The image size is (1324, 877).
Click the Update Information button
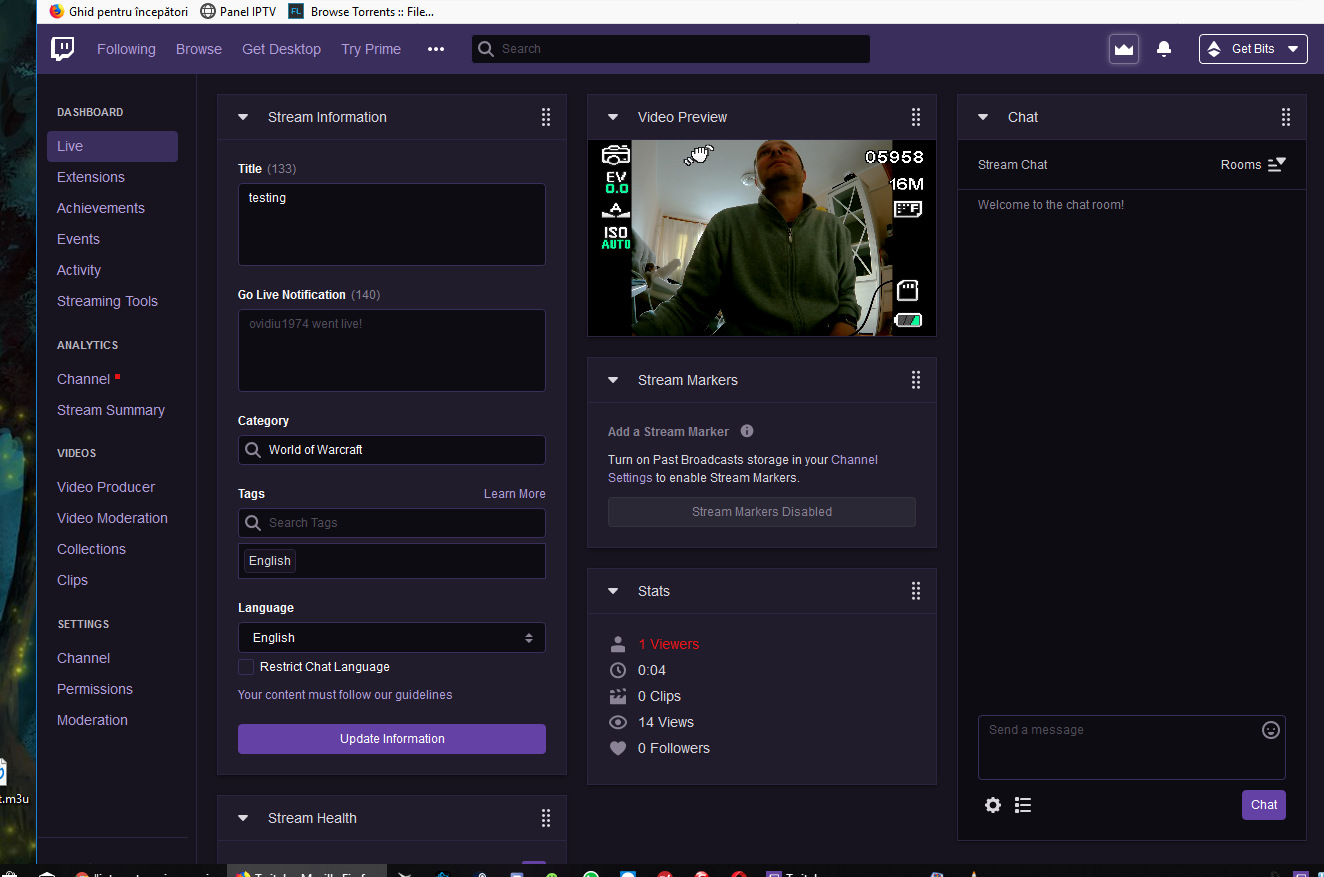pyautogui.click(x=392, y=739)
